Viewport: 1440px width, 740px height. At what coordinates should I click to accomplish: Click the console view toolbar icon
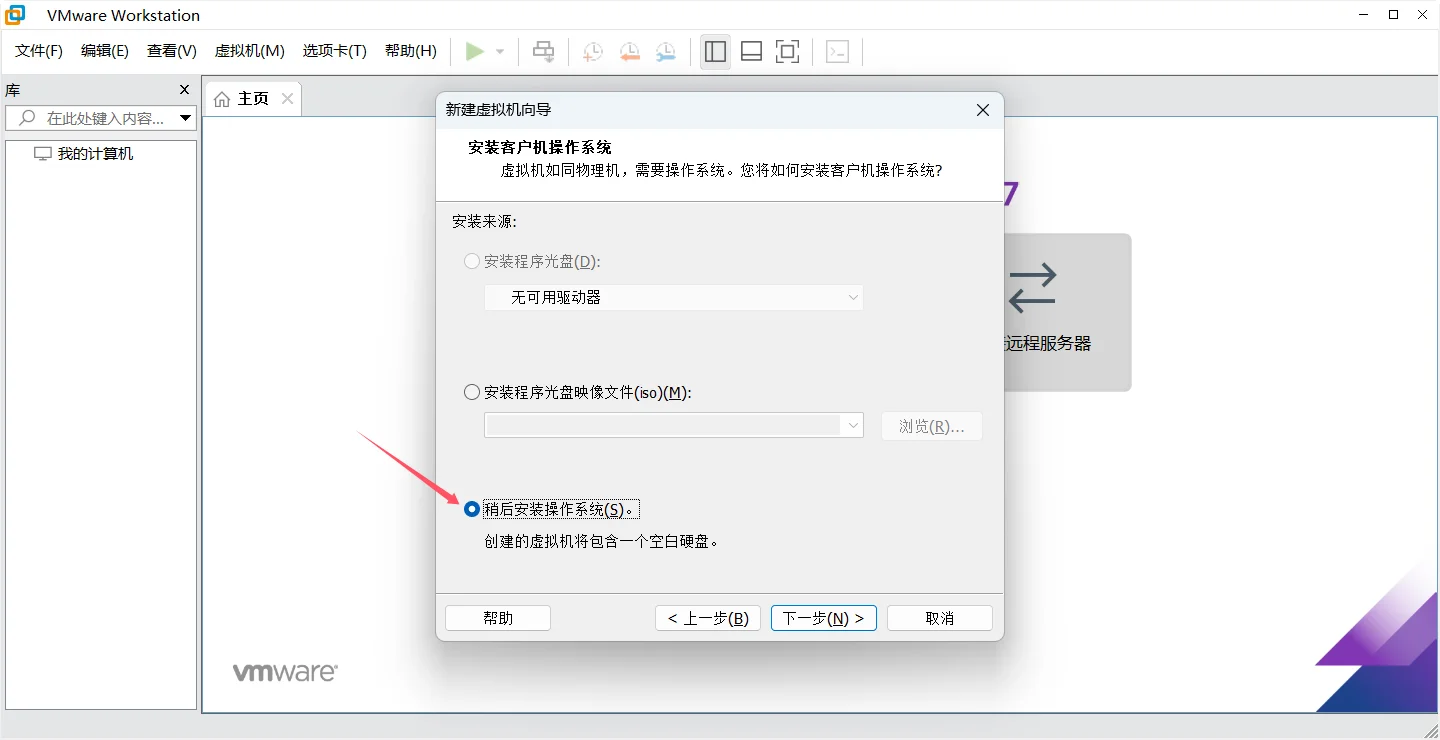pos(838,52)
